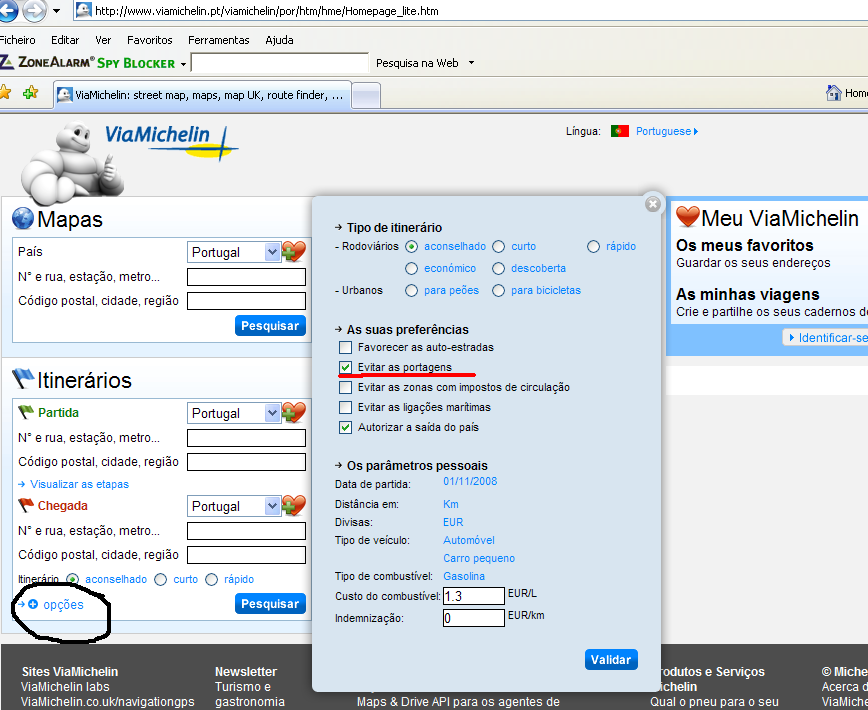Click the blue flag icon next to Itinerários
Screen dimensions: 868x710
23,379
